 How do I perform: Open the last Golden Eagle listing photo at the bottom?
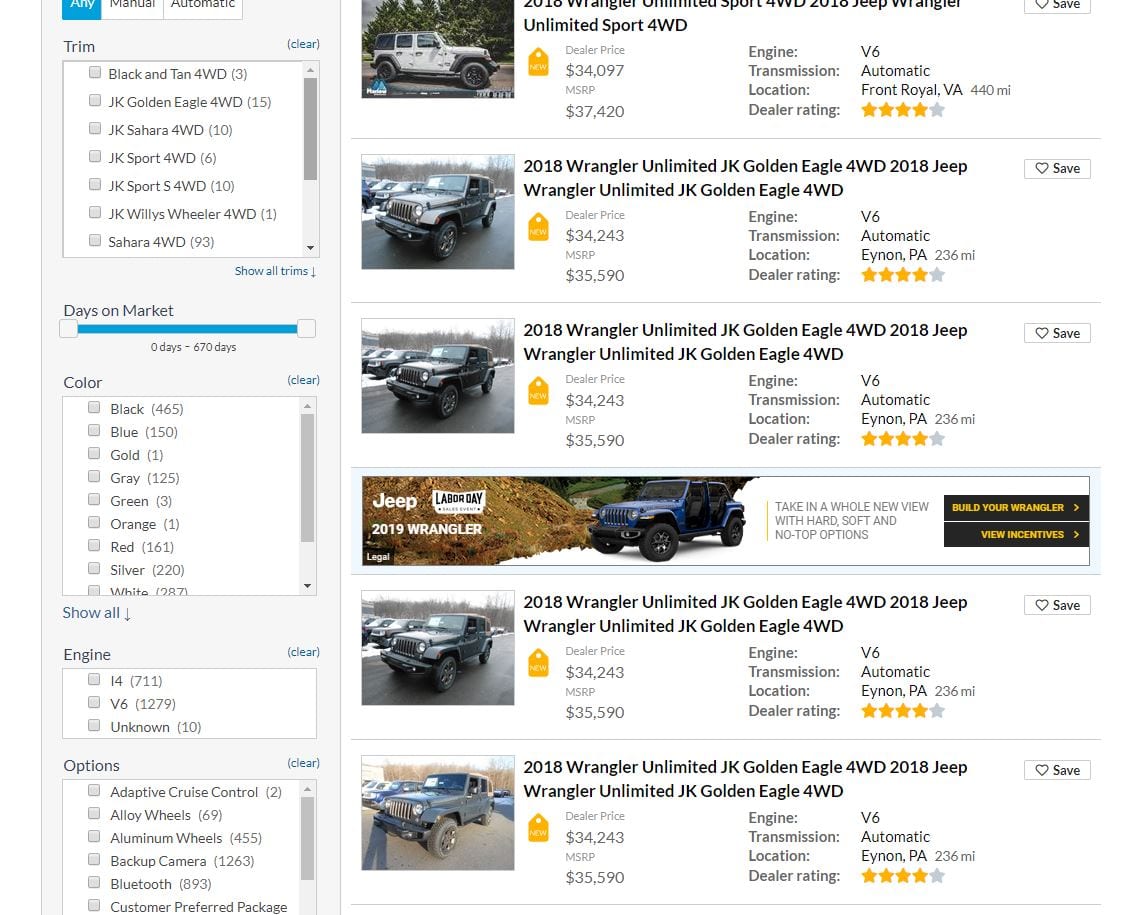pos(437,813)
